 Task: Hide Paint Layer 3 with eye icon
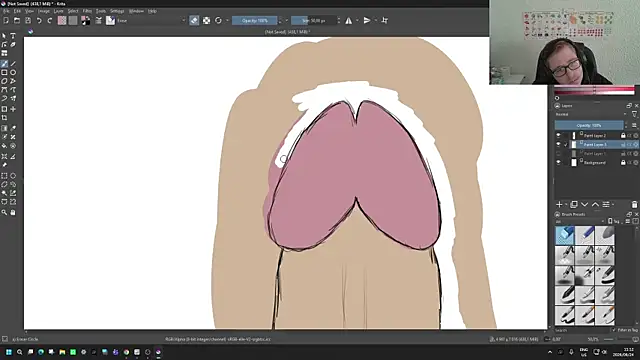coord(558,144)
